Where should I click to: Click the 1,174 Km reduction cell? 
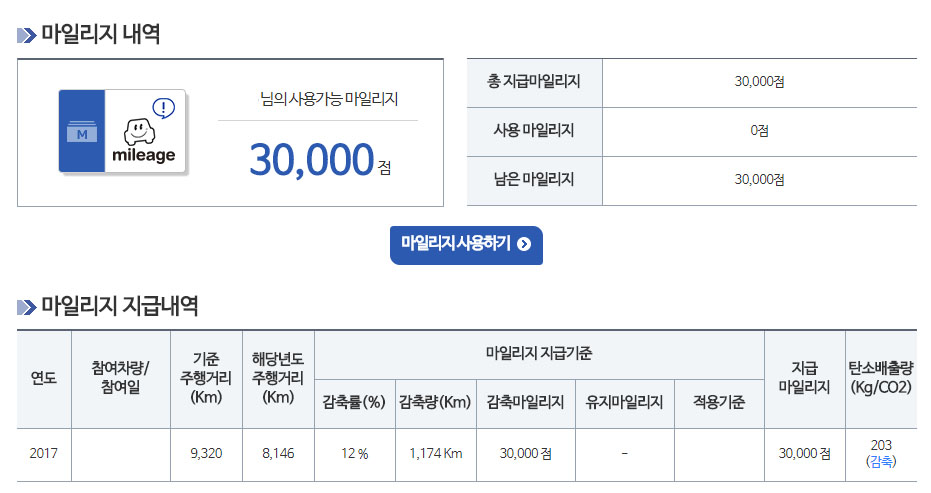(436, 453)
